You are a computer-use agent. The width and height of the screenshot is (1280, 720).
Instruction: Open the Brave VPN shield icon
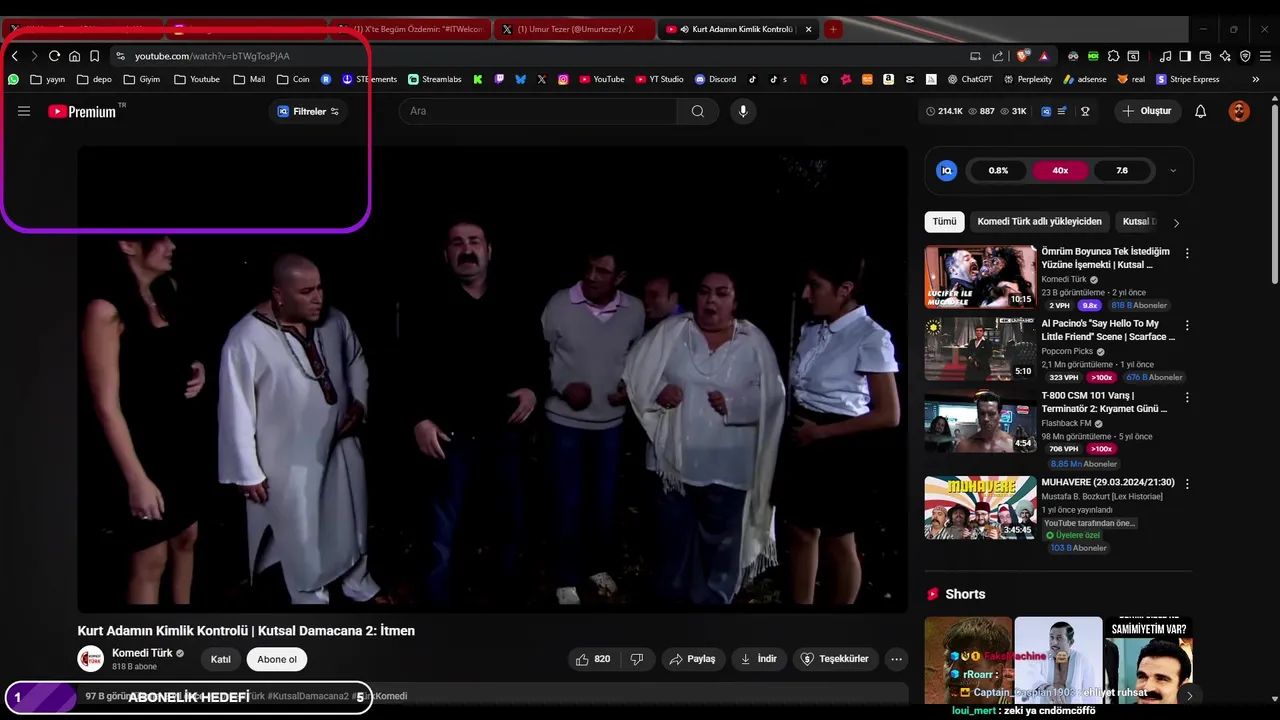pyautogui.click(x=1245, y=56)
